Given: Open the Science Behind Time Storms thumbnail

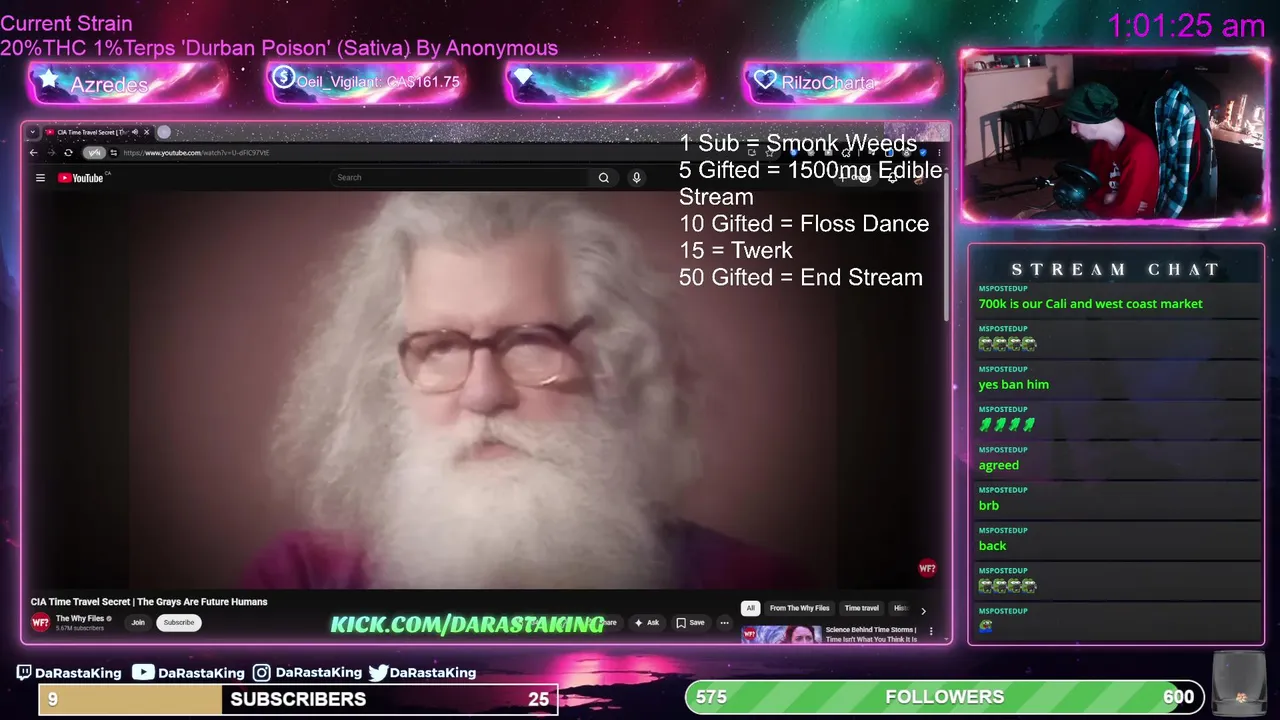Looking at the screenshot, I should pyautogui.click(x=781, y=634).
